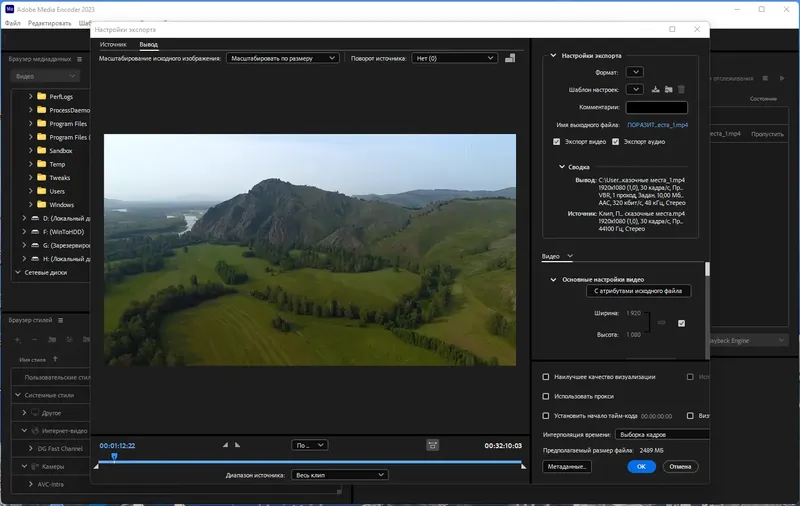Uncheck the Экспорт видео checkbox
The image size is (800, 506).
557,142
